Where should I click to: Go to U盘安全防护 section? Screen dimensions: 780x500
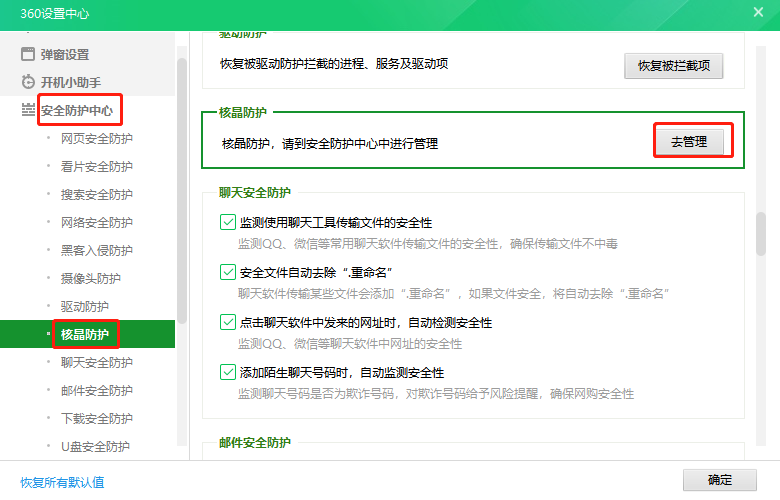tap(95, 446)
